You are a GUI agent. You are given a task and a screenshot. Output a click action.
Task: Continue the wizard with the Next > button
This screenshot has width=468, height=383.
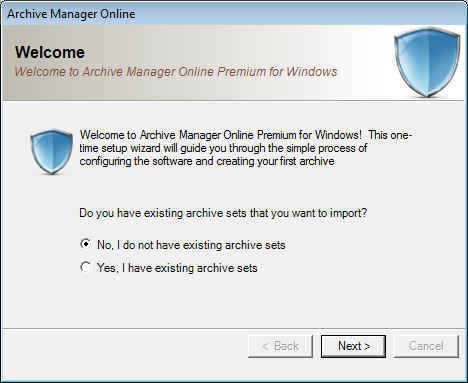click(353, 346)
